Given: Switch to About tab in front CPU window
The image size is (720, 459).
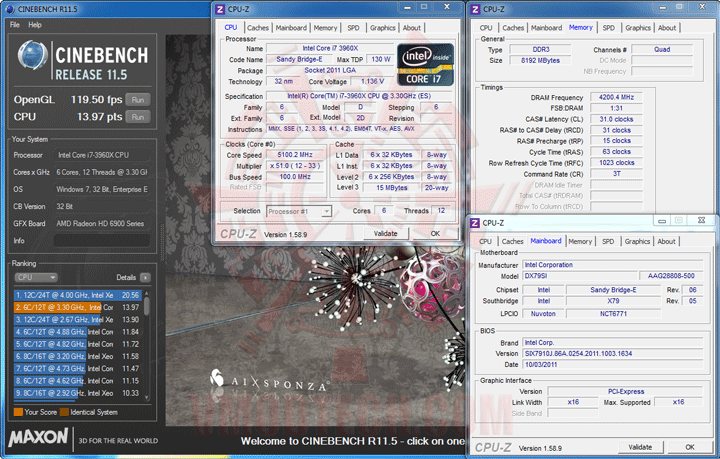Looking at the screenshot, I should 411,28.
